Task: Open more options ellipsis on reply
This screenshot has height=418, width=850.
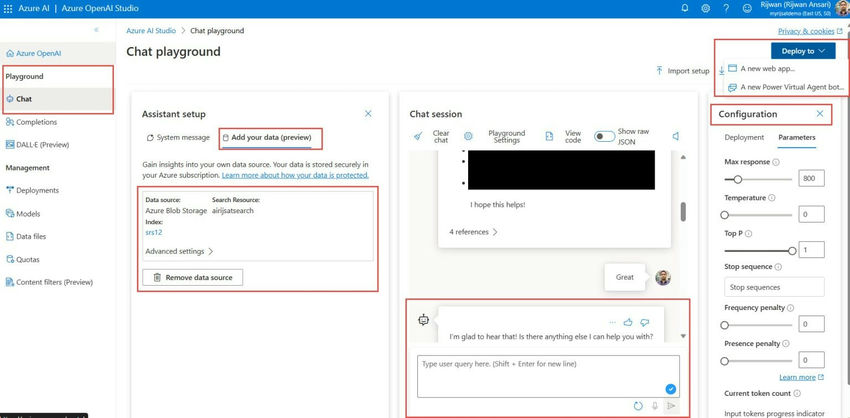Action: 613,322
